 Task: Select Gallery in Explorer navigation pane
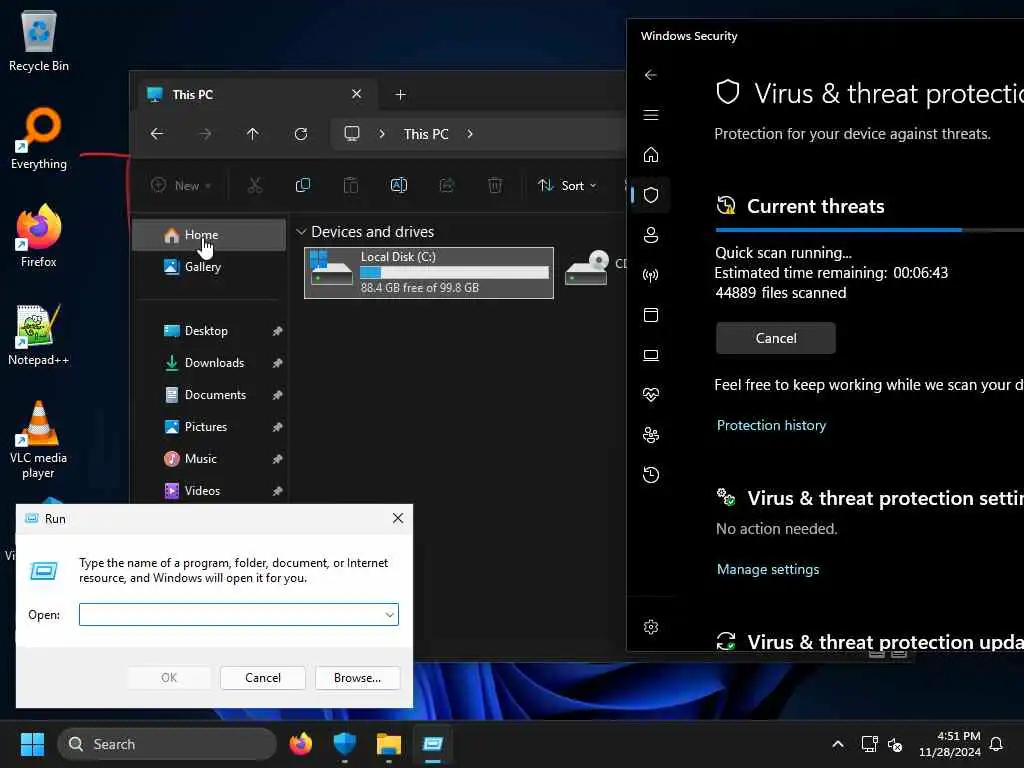tap(209, 266)
